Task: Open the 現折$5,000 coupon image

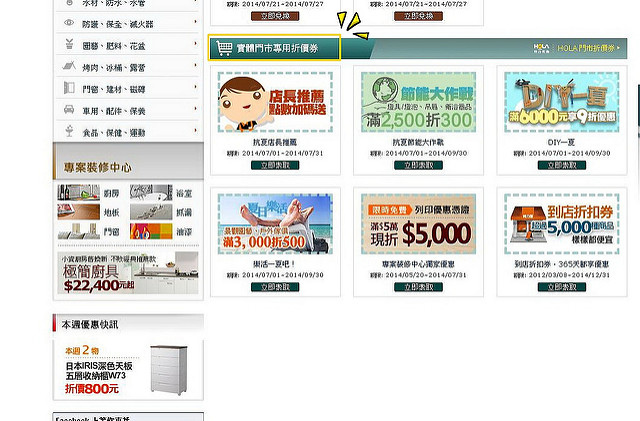Action: [x=418, y=224]
